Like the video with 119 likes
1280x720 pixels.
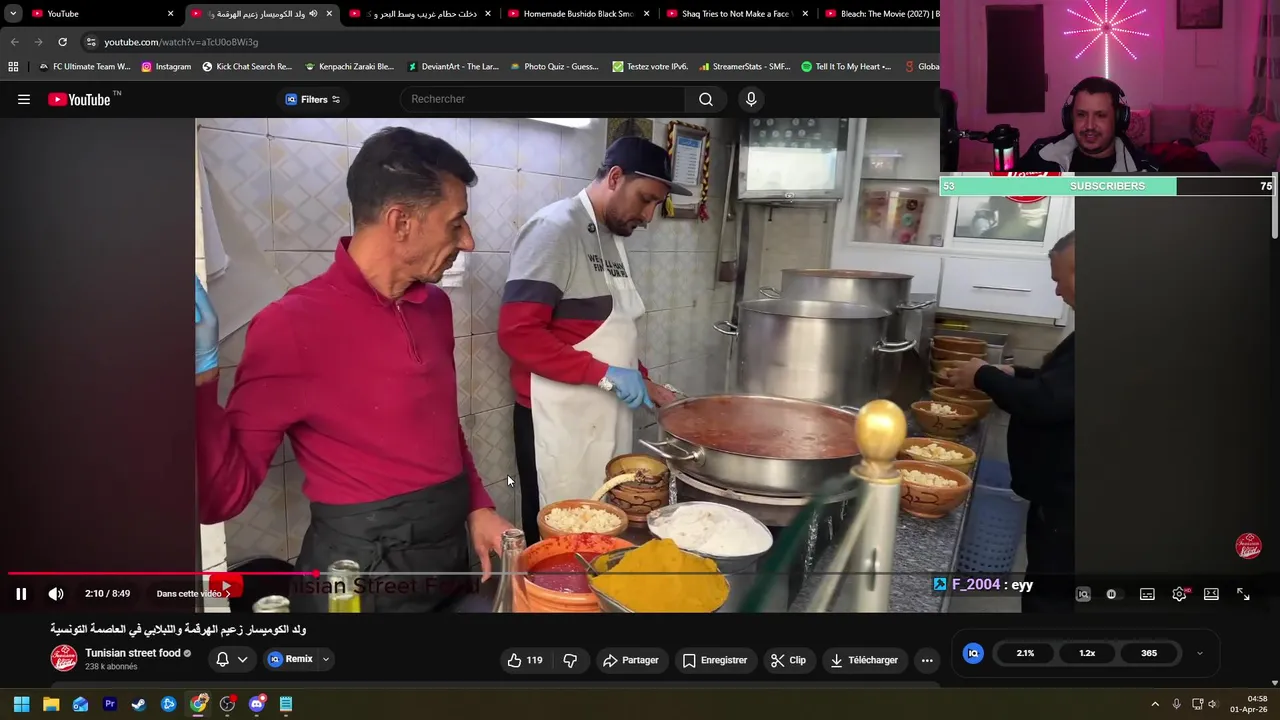525,660
